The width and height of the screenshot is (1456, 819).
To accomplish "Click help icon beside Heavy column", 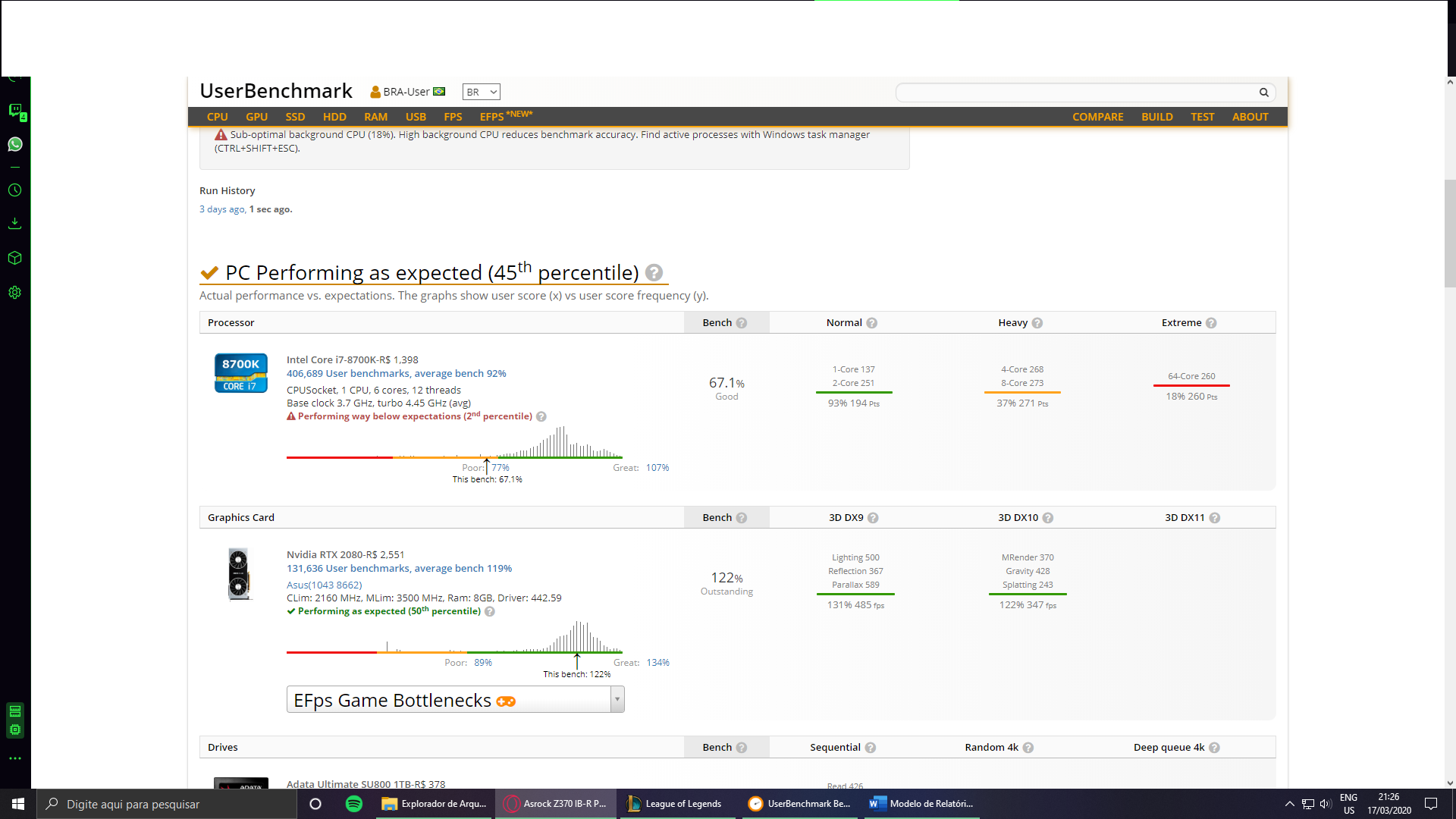I will 1037,323.
